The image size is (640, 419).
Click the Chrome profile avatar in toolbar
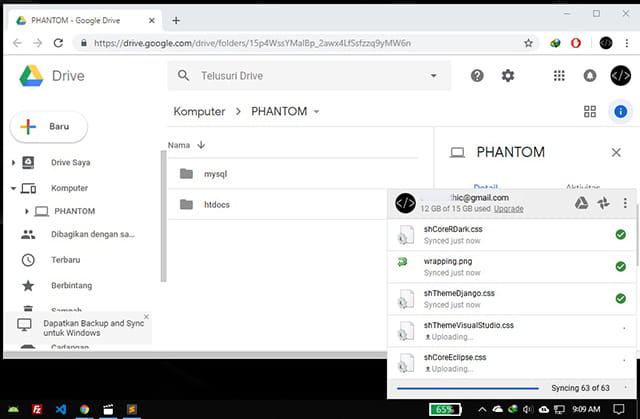[x=606, y=43]
